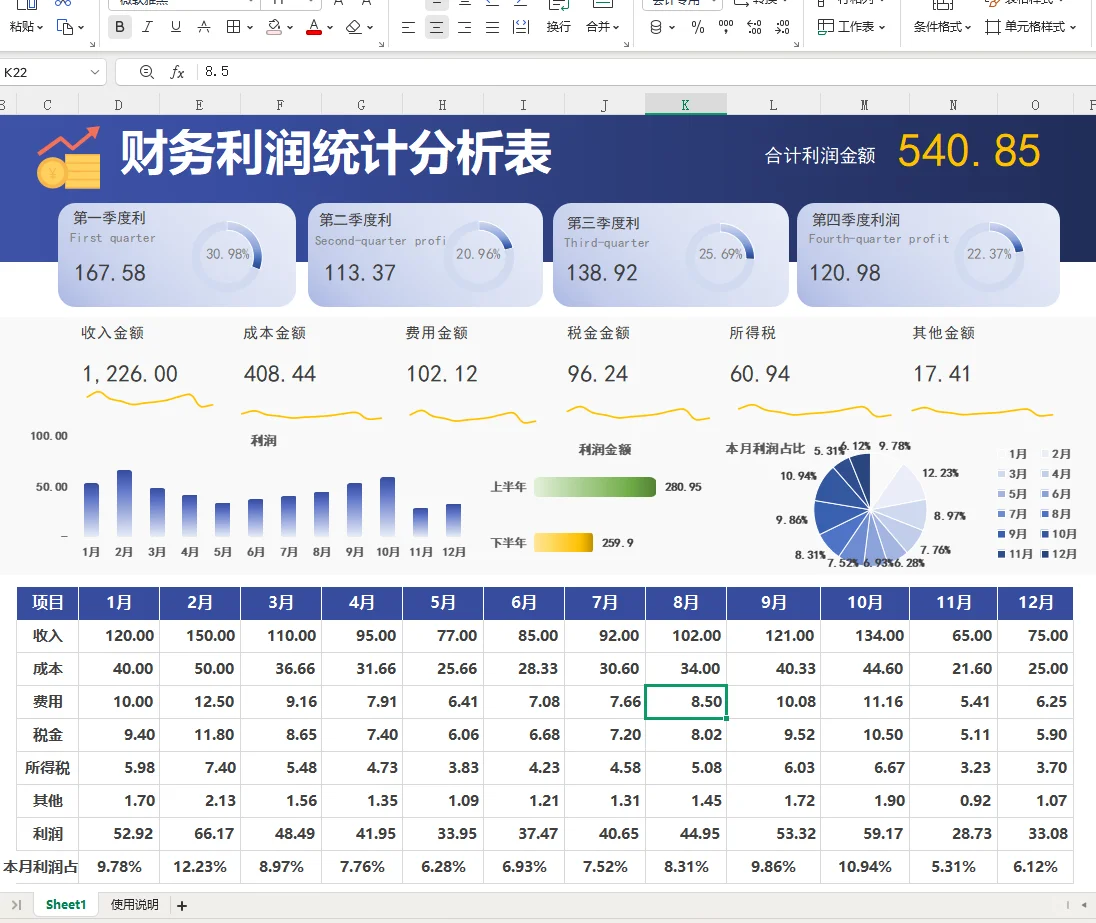
Task: Switch to Sheet1 tab
Action: [66, 905]
